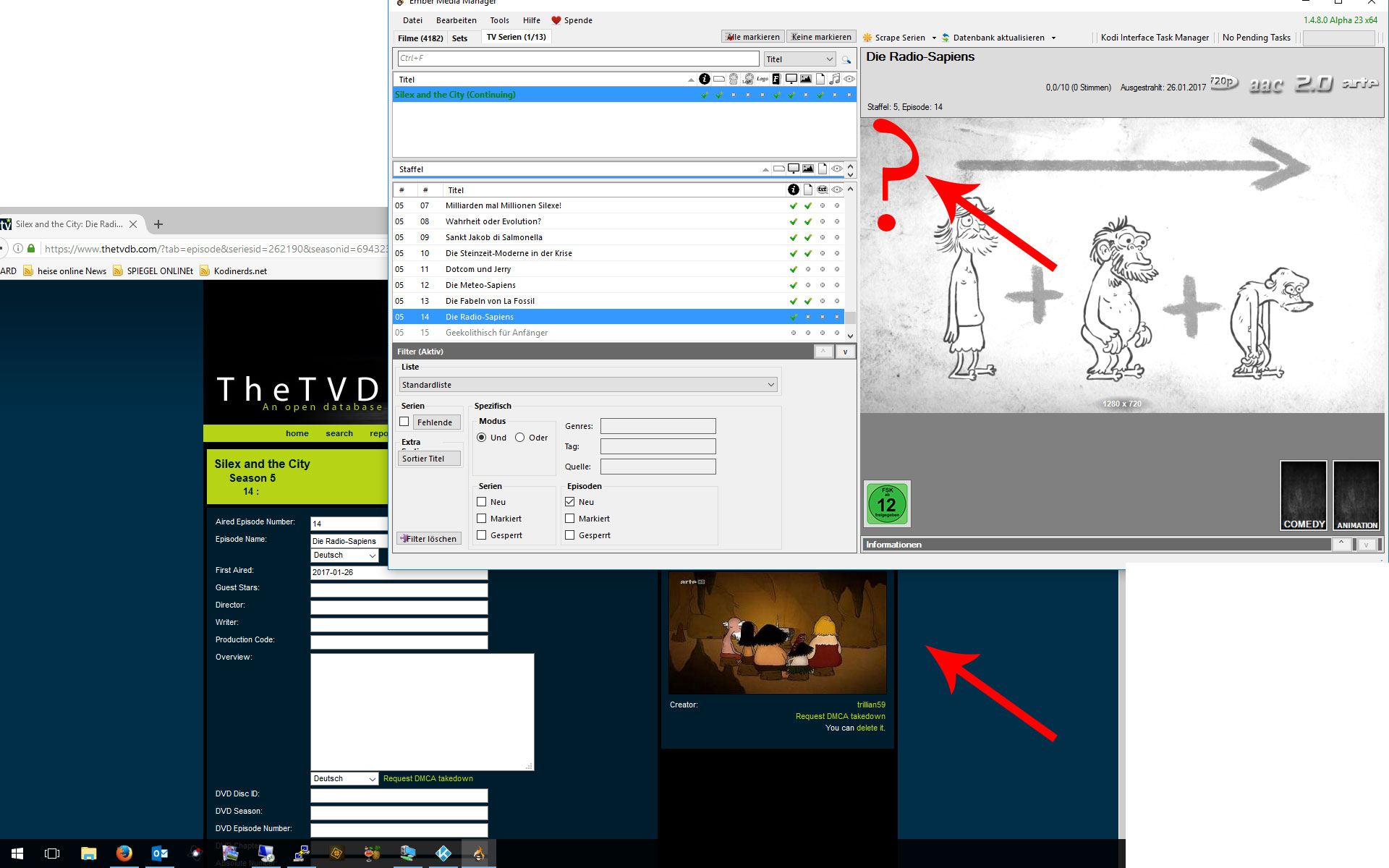The height and width of the screenshot is (868, 1389).
Task: Uncheck the Episoden Neu checkbox
Action: (x=570, y=502)
